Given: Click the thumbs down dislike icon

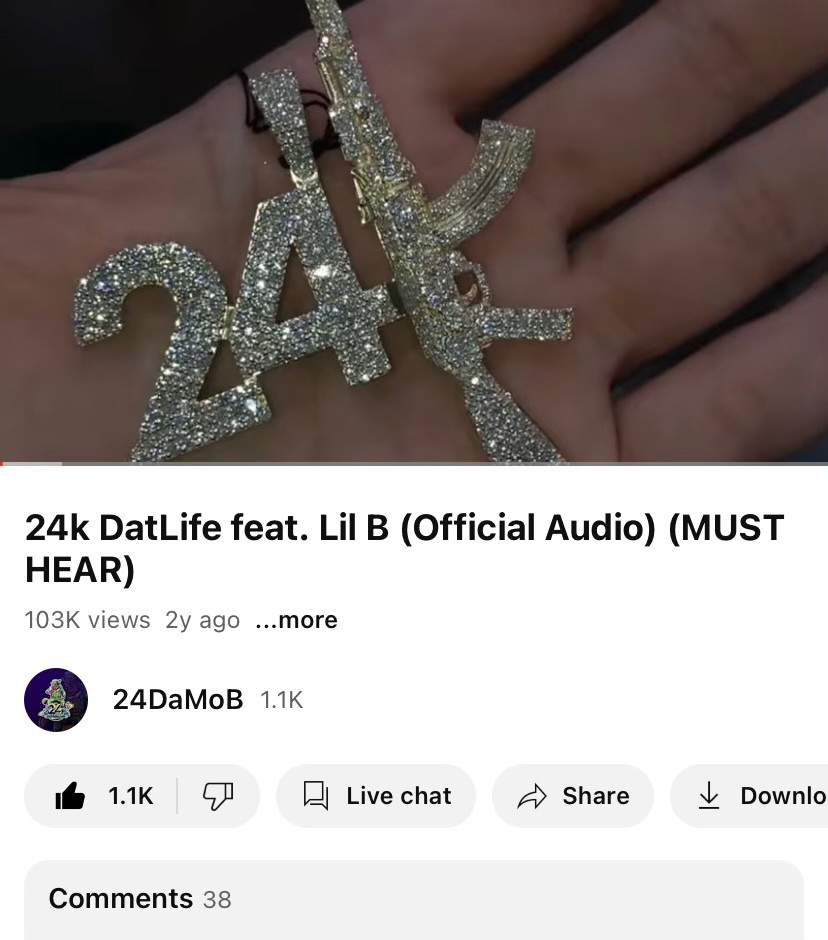Looking at the screenshot, I should (x=218, y=796).
